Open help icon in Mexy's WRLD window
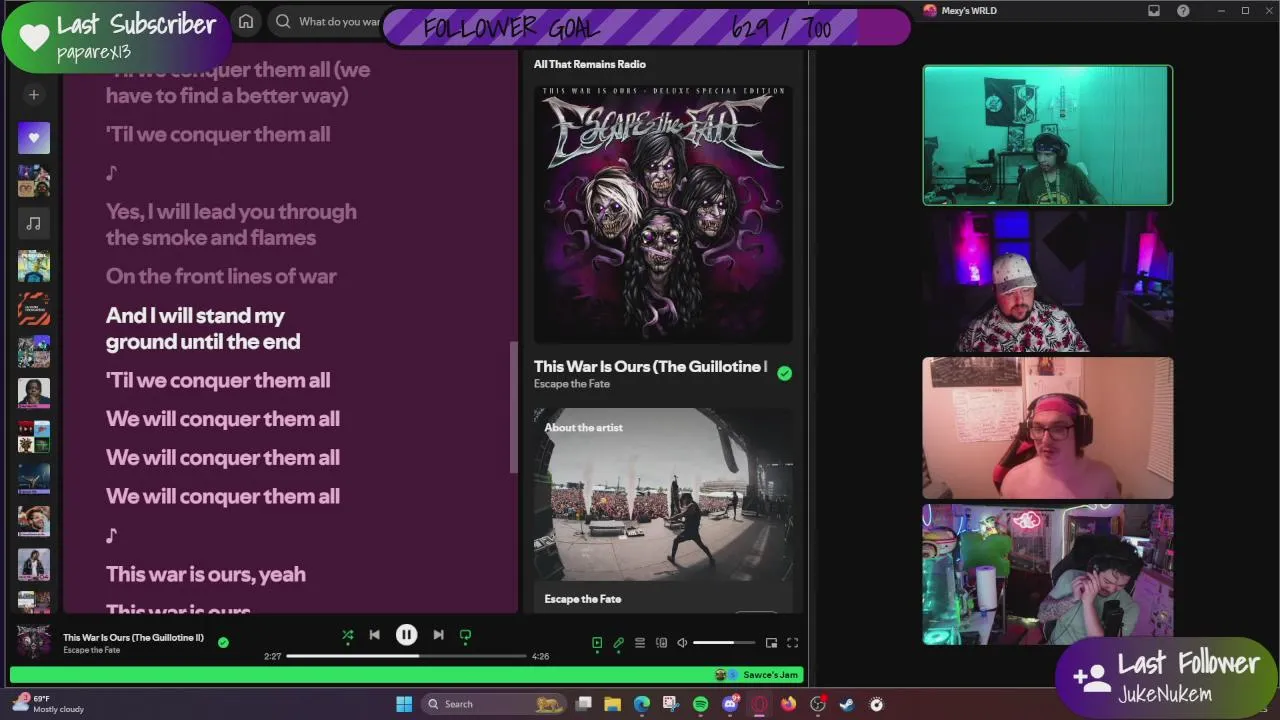Viewport: 1280px width, 720px height. point(1184,11)
